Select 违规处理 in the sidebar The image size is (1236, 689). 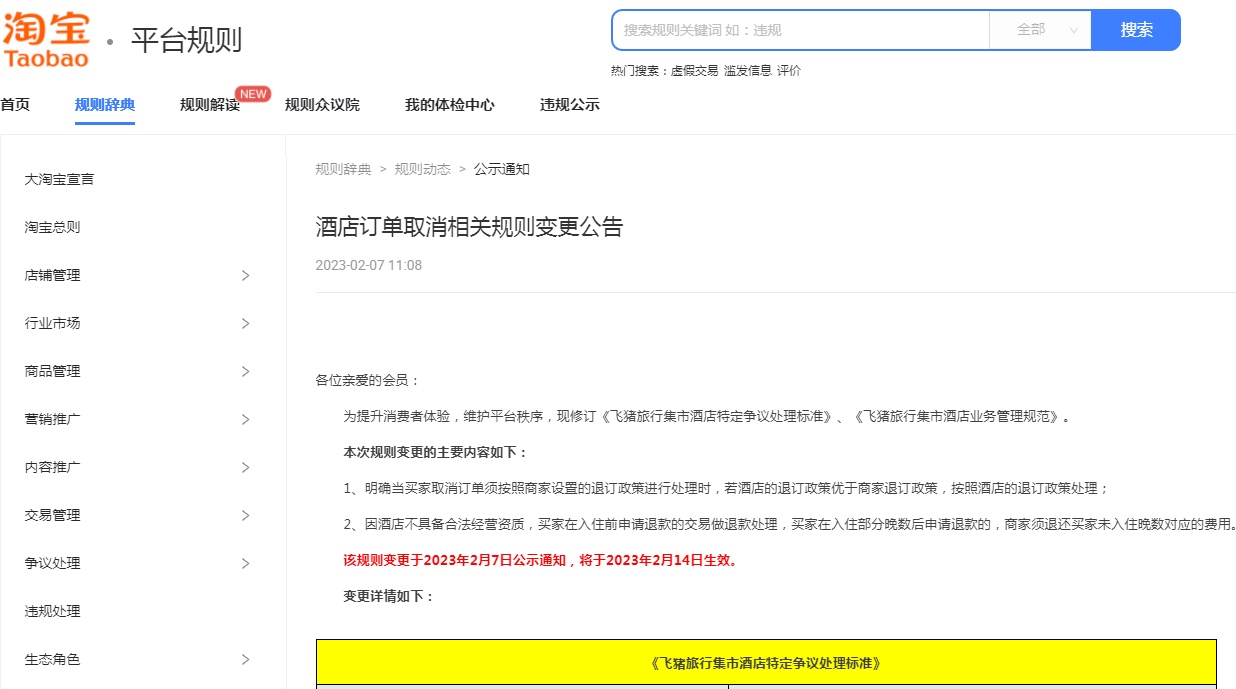click(x=53, y=612)
